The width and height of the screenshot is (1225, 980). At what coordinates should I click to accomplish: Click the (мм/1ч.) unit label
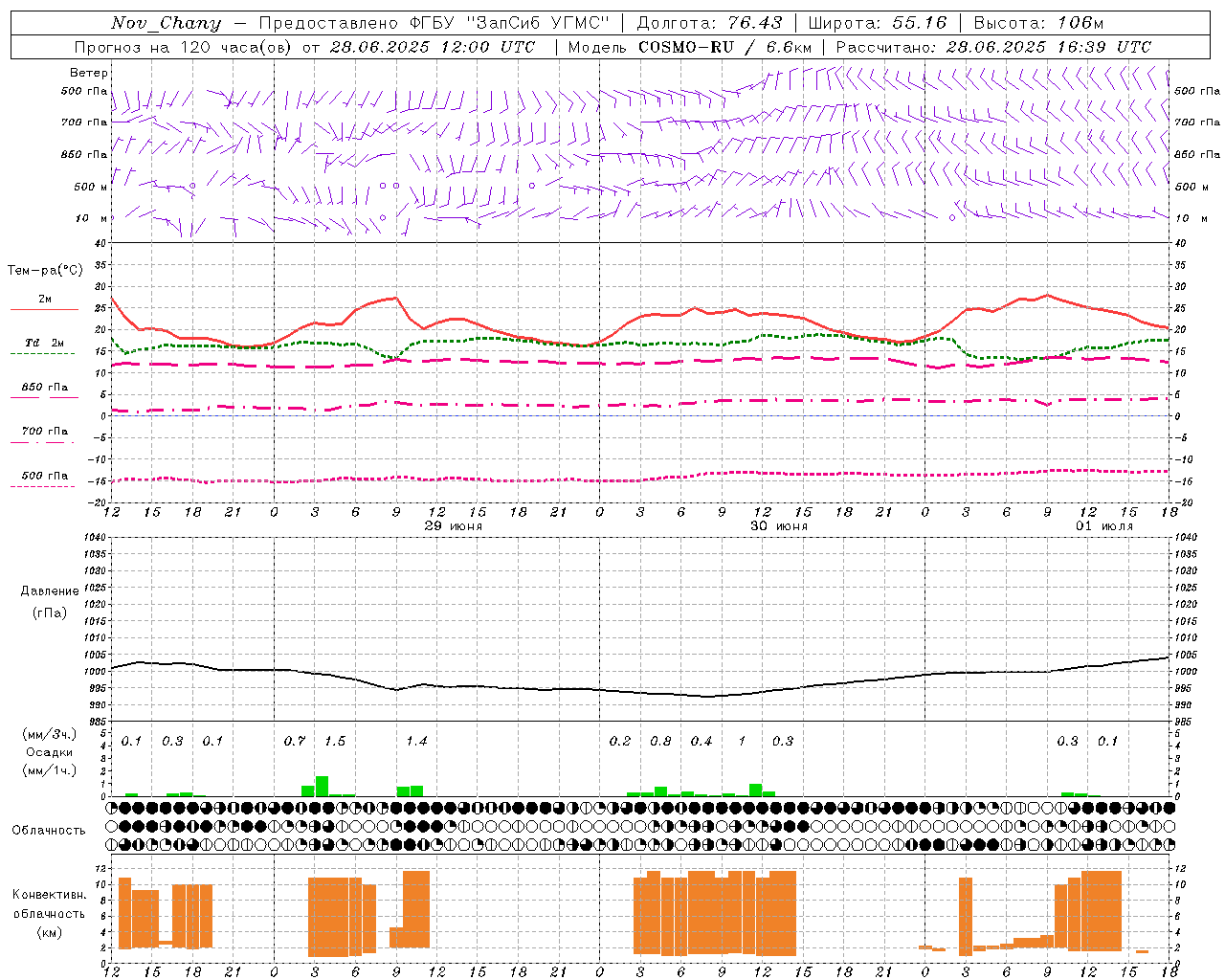click(x=50, y=770)
